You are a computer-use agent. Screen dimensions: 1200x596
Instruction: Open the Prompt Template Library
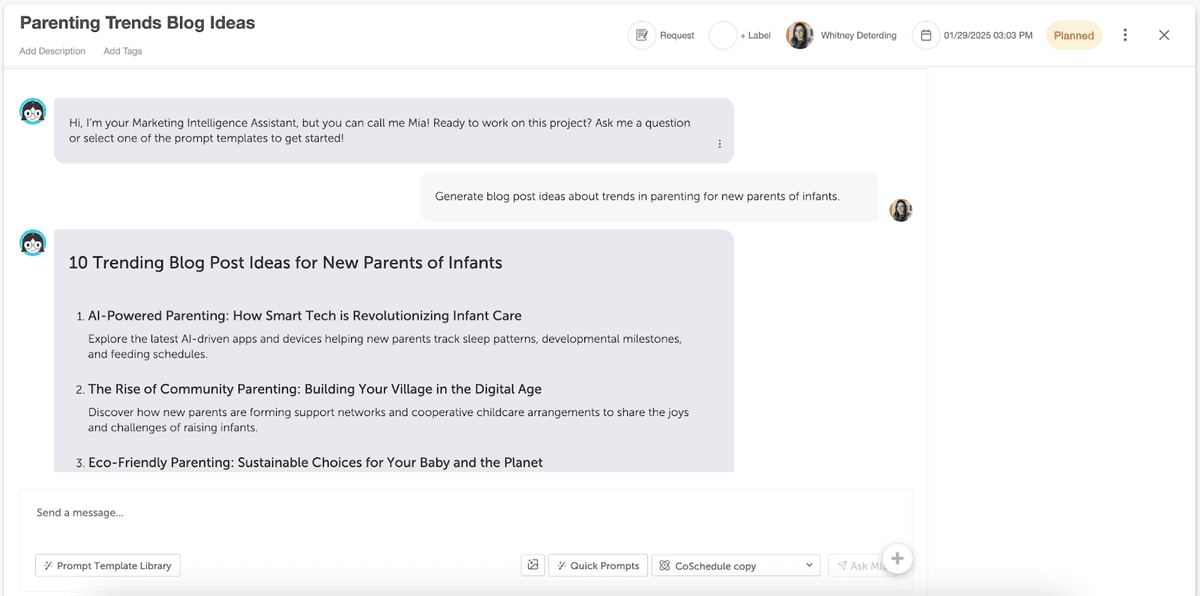pos(107,565)
